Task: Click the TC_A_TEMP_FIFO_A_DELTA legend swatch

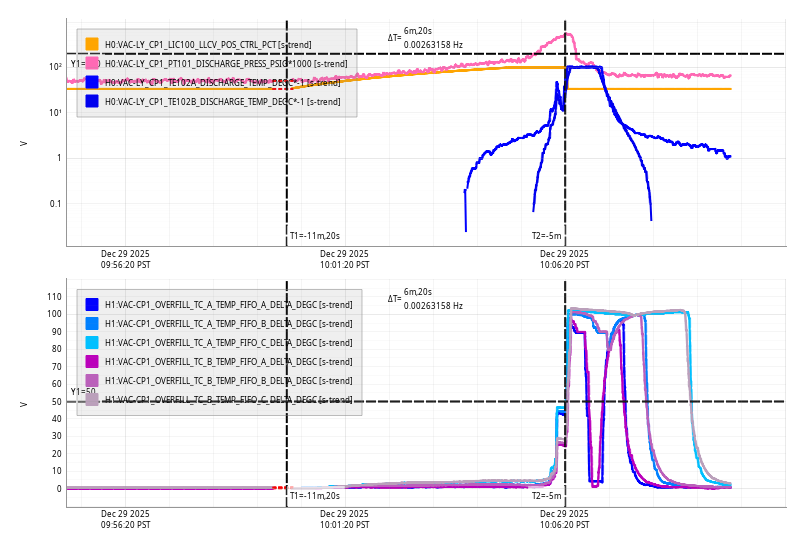Action: pyautogui.click(x=92, y=304)
